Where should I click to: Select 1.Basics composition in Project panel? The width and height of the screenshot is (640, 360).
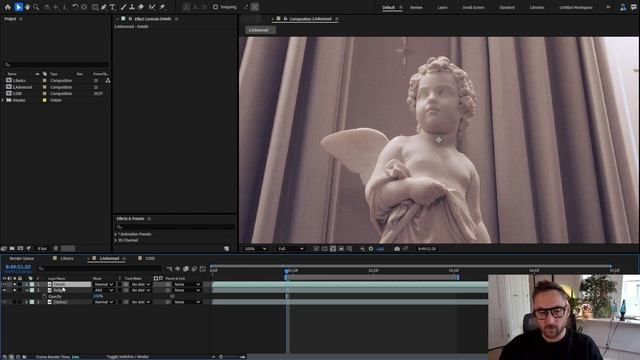19,80
